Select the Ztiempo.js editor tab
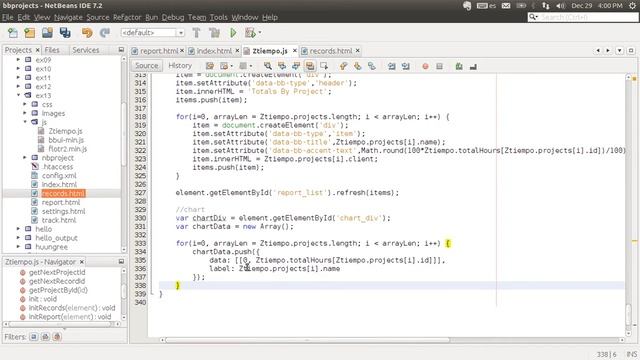640x360 pixels. [x=270, y=51]
